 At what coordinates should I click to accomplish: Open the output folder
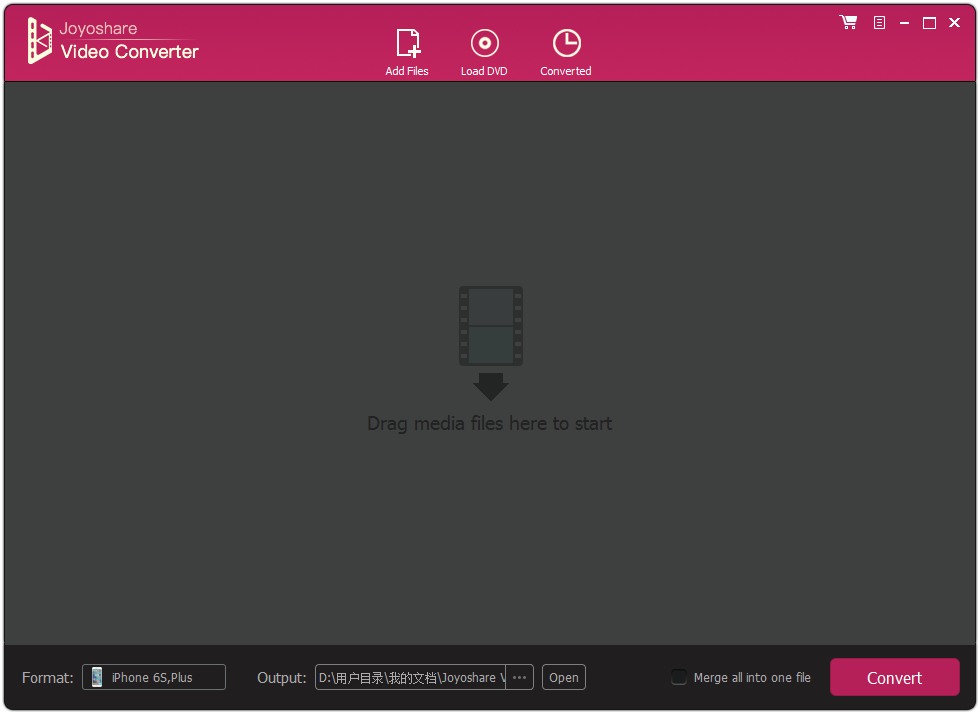(x=564, y=677)
